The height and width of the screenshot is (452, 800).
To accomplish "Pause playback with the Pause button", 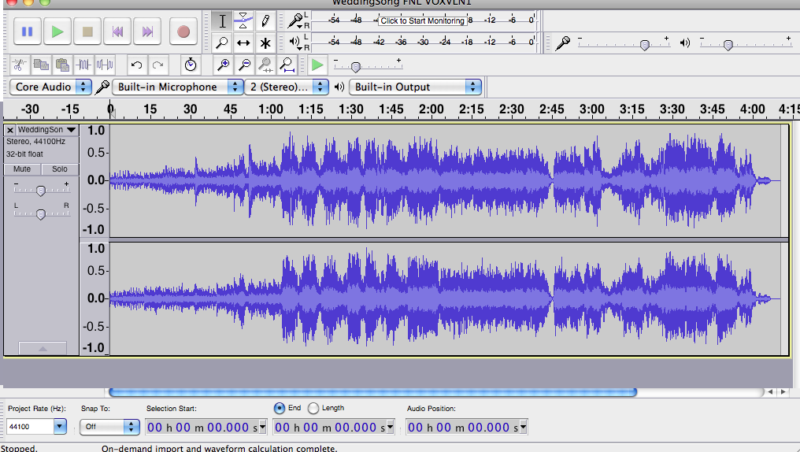I will click(27, 32).
